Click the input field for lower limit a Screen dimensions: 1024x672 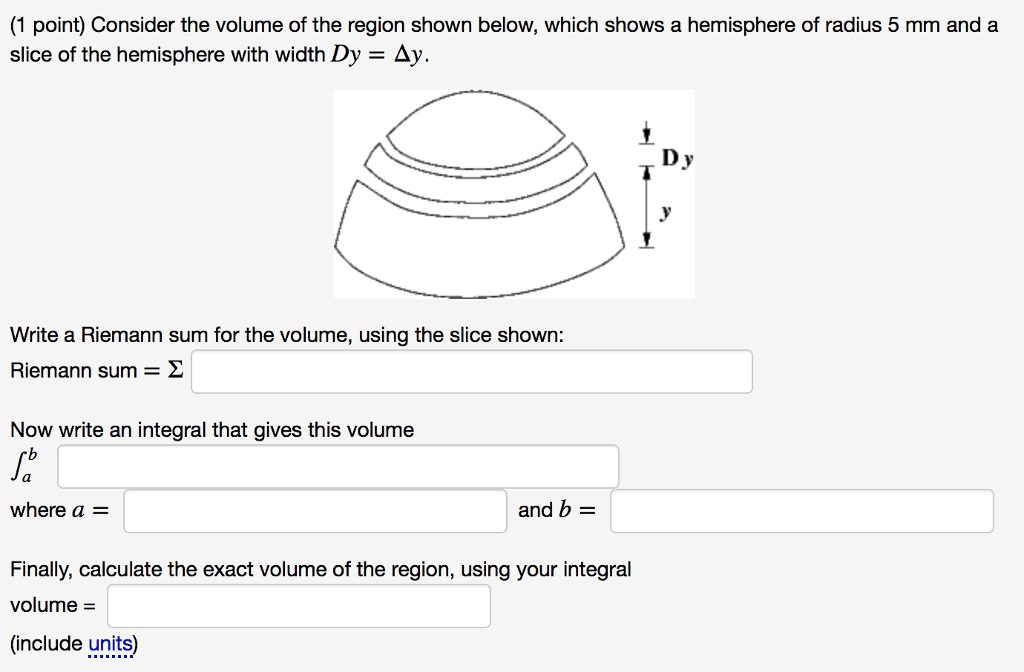coord(315,510)
